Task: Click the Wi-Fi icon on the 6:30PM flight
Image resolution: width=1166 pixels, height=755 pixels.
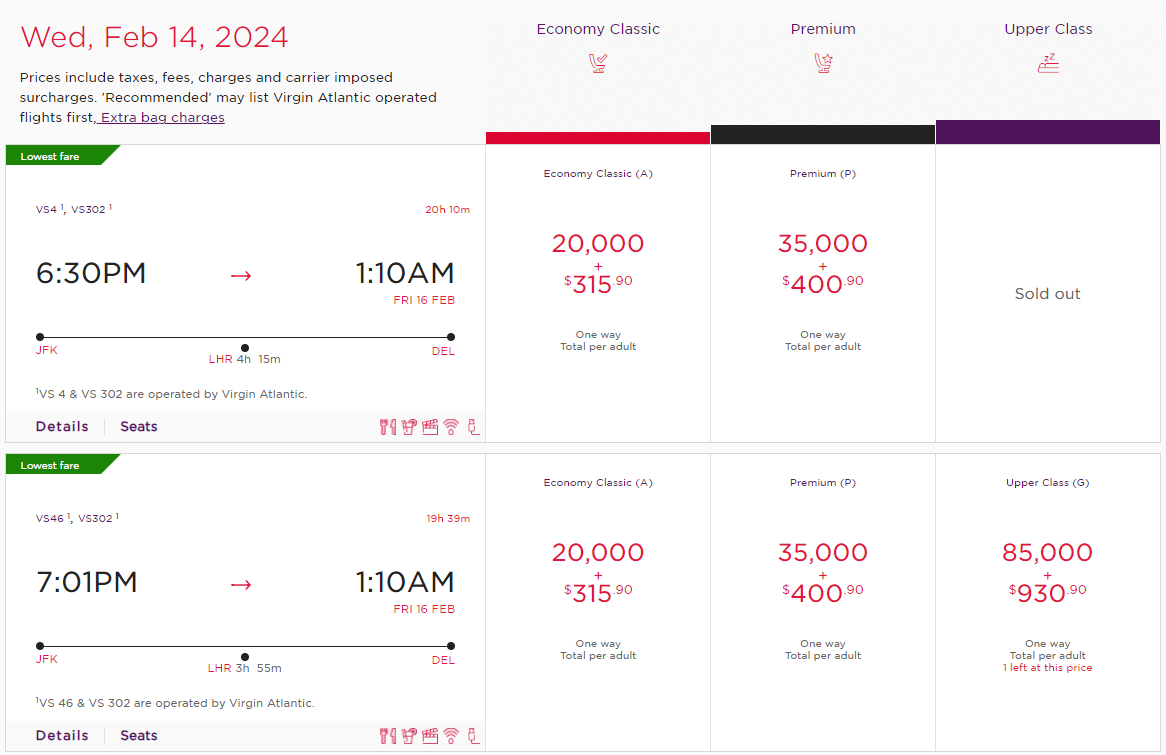Action: [x=452, y=427]
